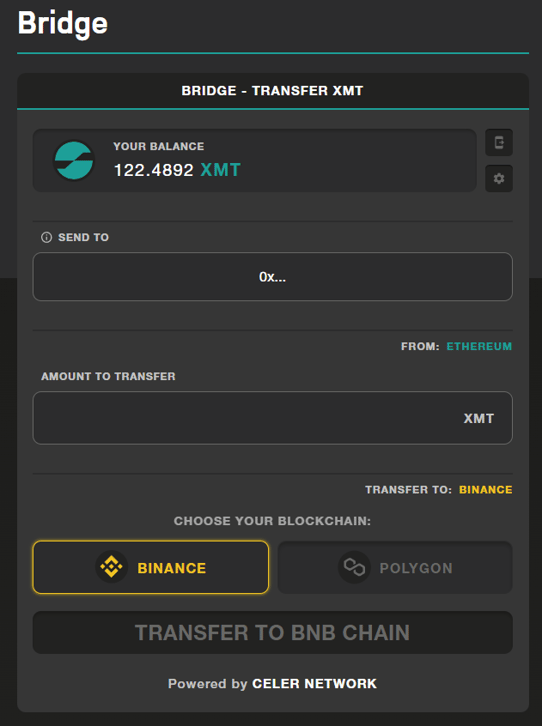Click the disconnect wallet icon
This screenshot has height=726, width=542.
tap(498, 143)
